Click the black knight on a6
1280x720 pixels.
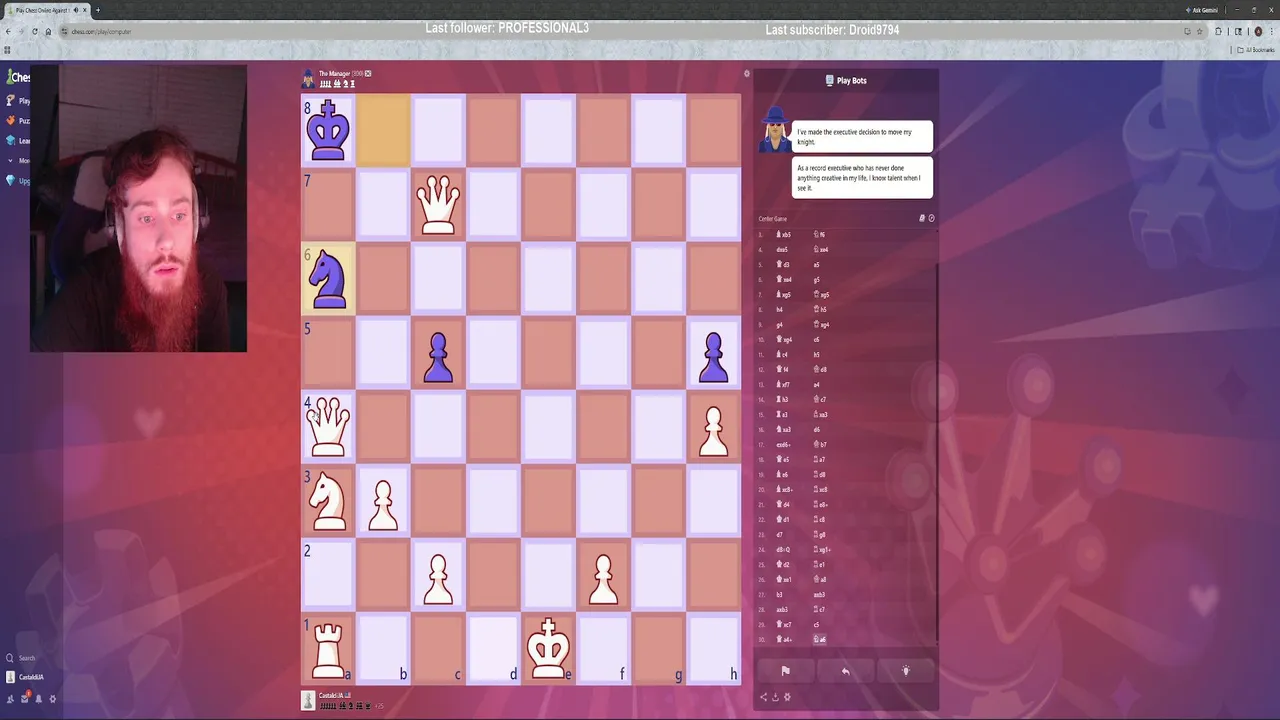click(x=328, y=279)
